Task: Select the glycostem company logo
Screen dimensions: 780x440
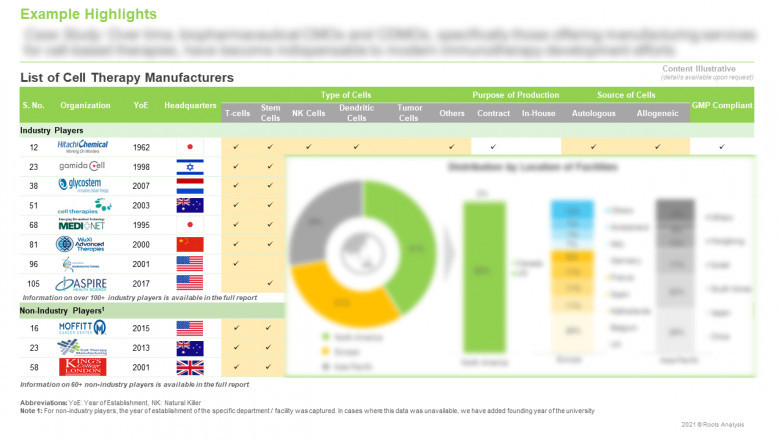Action: (83, 185)
